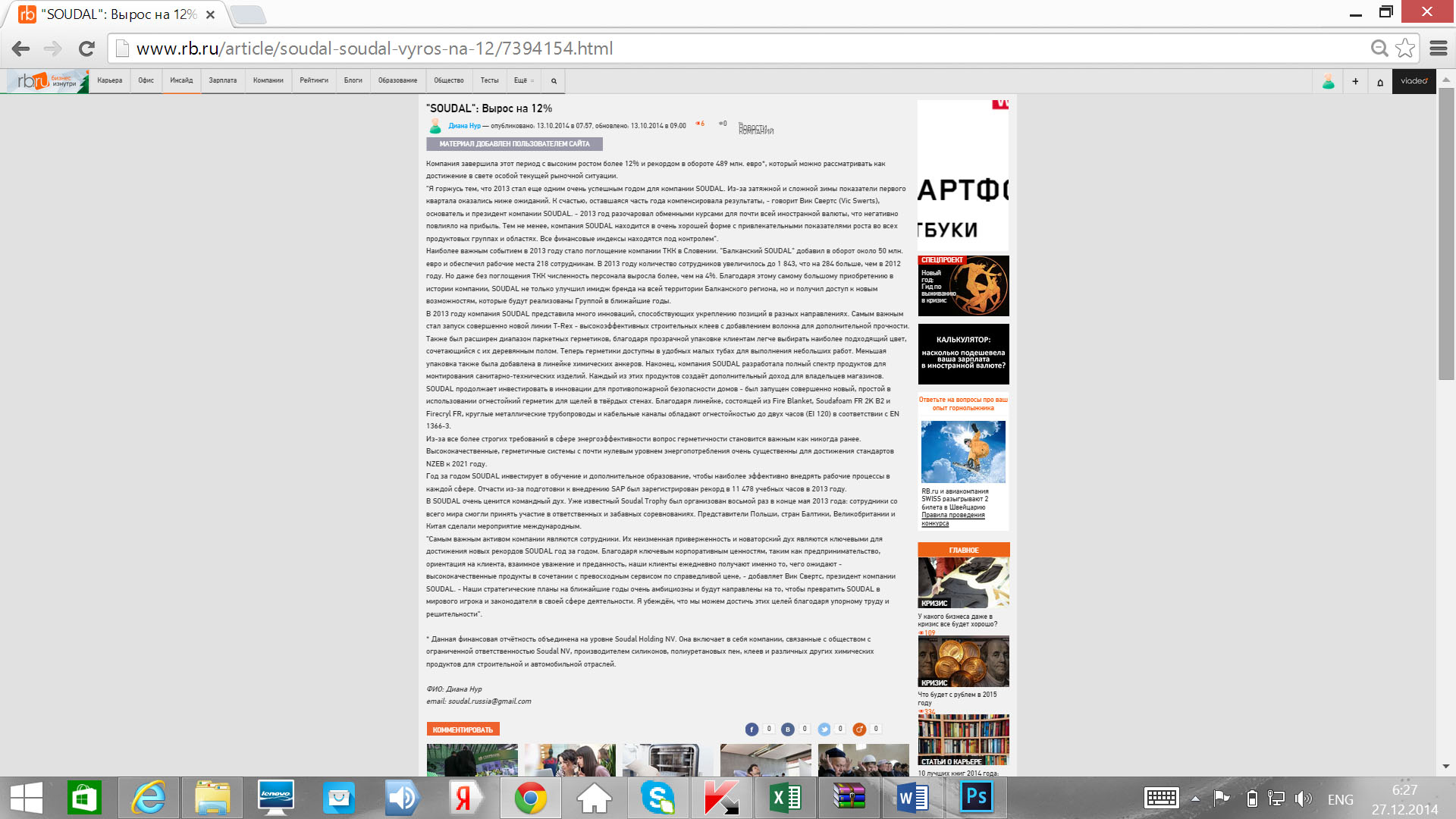The image size is (1456, 819).
Task: Open the Тесты menu section
Action: pyautogui.click(x=490, y=80)
